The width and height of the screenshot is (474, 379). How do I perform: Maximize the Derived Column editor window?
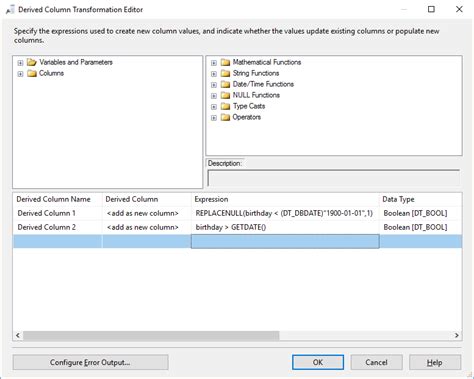[431, 9]
